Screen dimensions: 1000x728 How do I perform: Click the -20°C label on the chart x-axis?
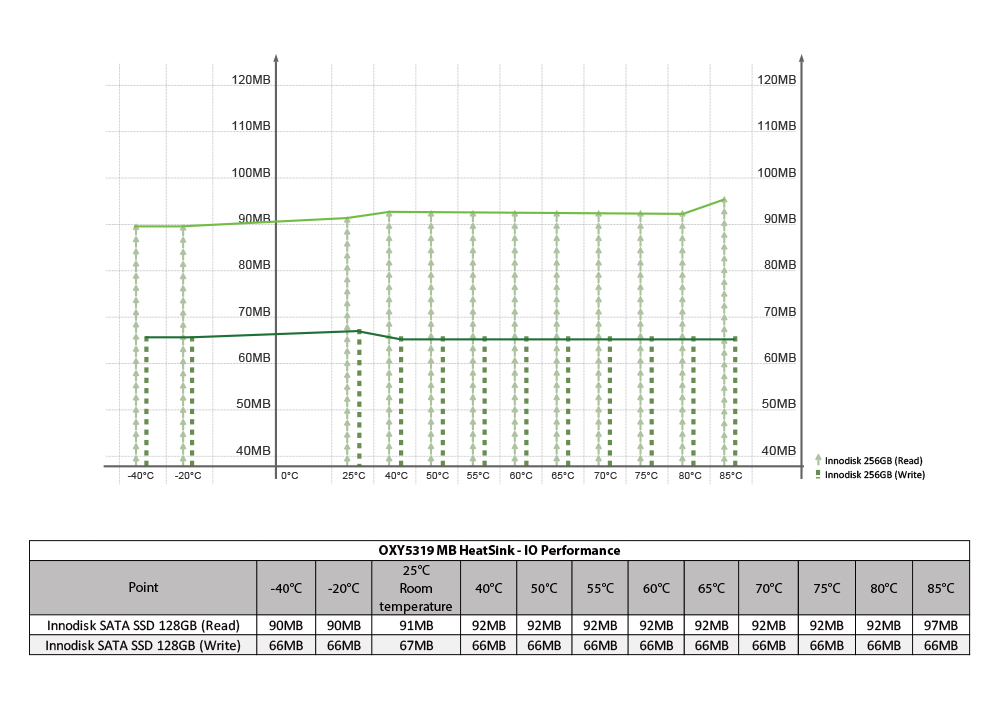tap(188, 476)
